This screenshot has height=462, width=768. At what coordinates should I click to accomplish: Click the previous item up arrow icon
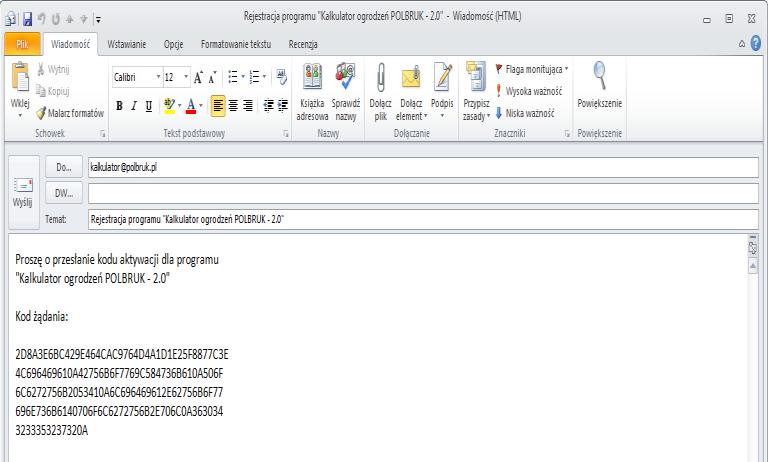click(x=70, y=19)
